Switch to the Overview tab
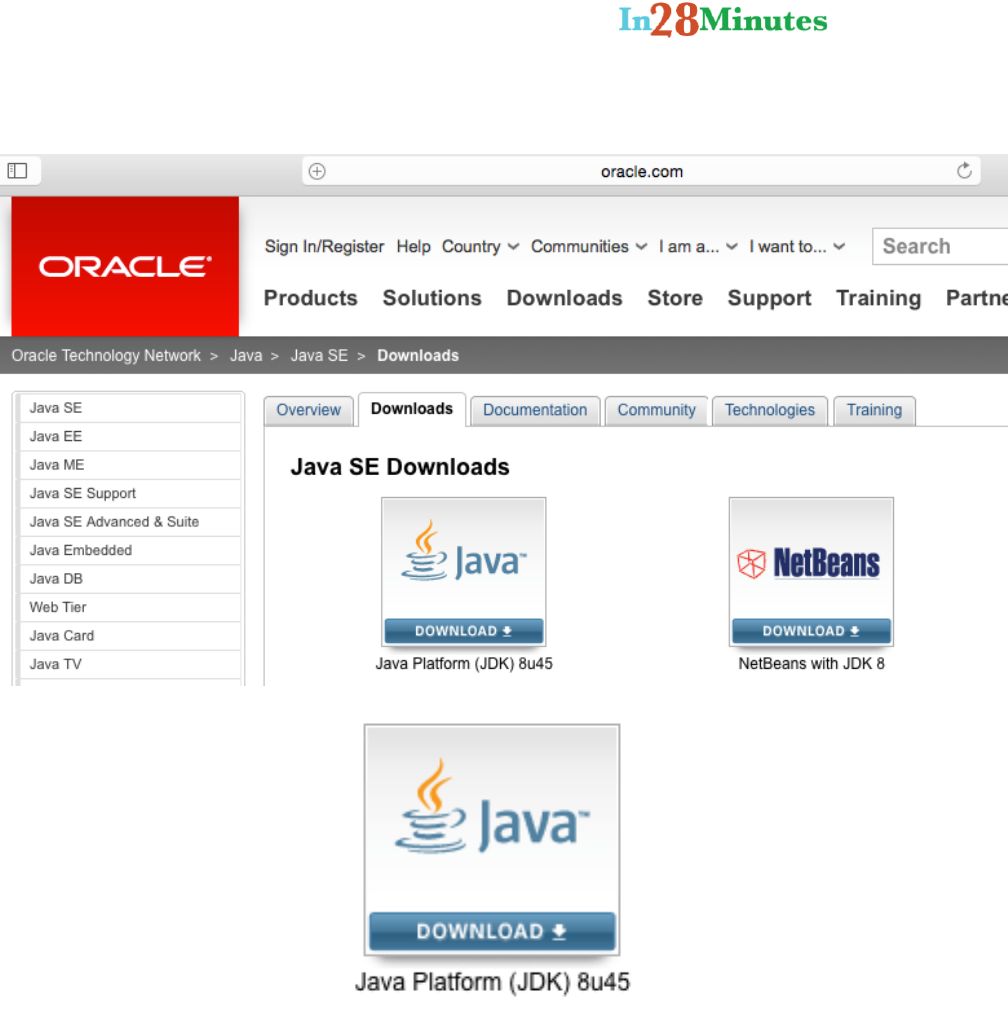Viewport: 1008px width, 1011px height. tap(308, 410)
